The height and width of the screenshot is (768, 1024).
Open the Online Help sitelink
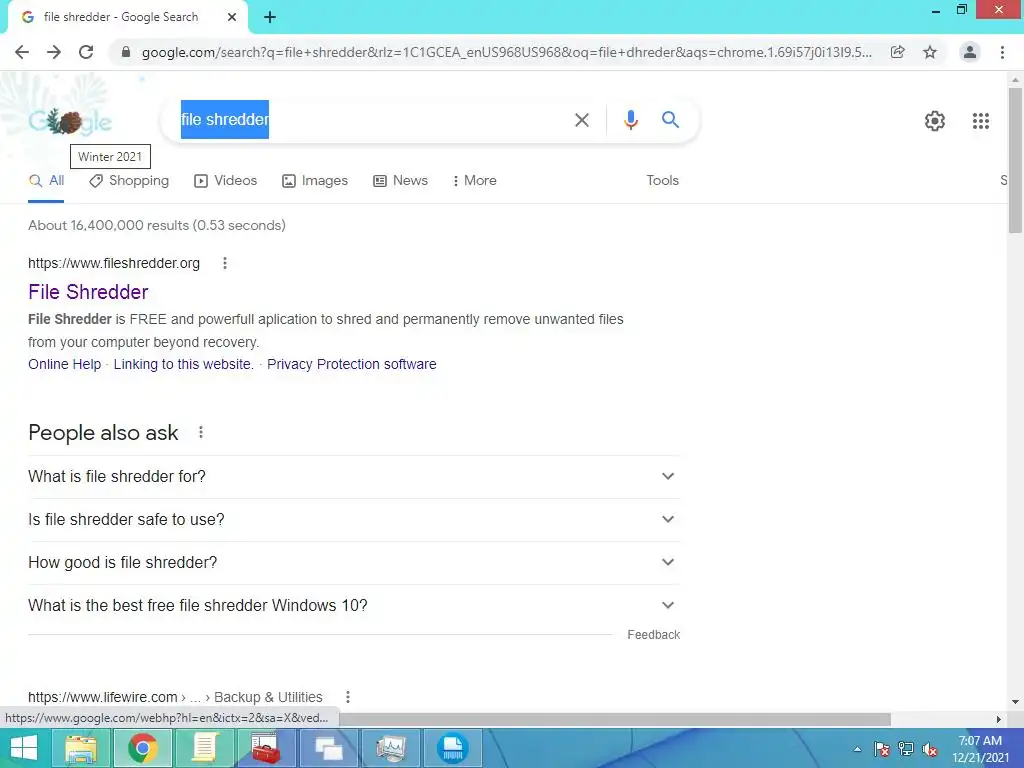65,364
